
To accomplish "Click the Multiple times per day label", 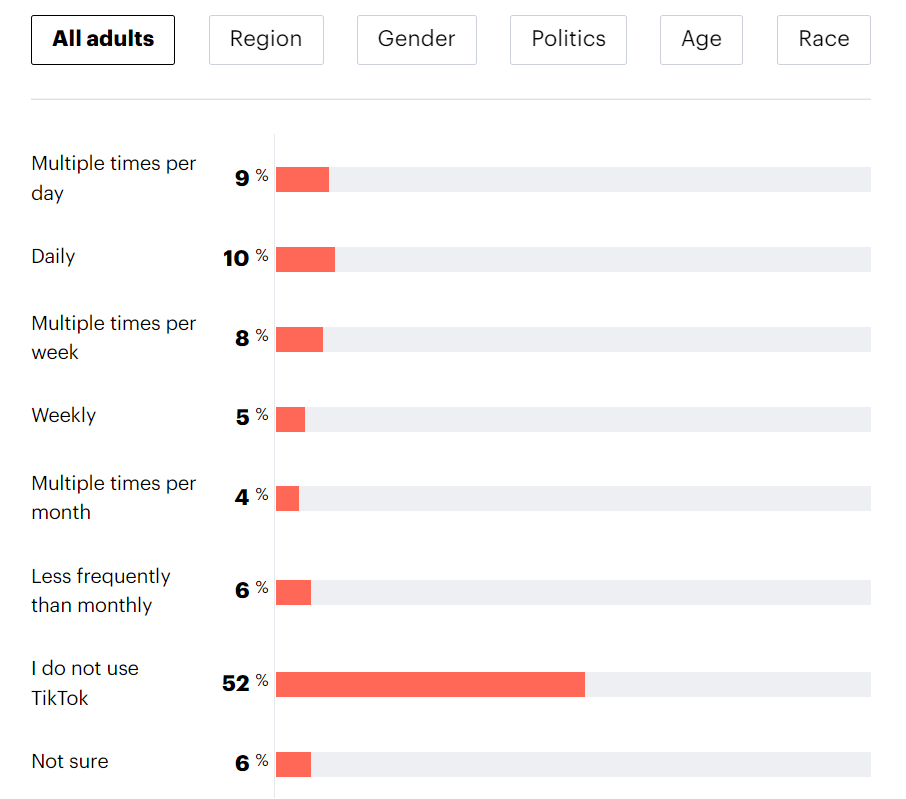I will pos(113,178).
